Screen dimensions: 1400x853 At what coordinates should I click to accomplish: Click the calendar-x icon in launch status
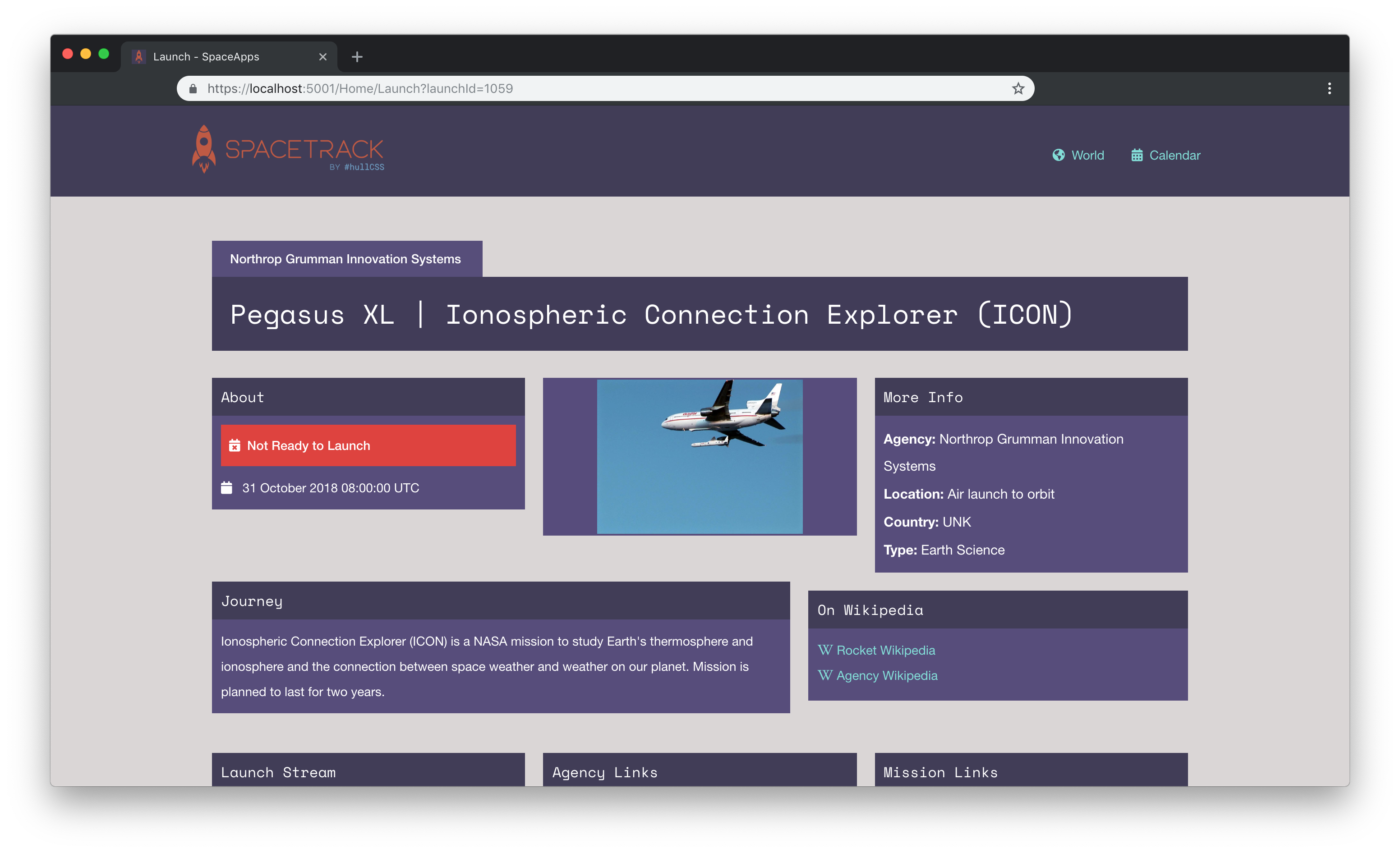coord(234,446)
